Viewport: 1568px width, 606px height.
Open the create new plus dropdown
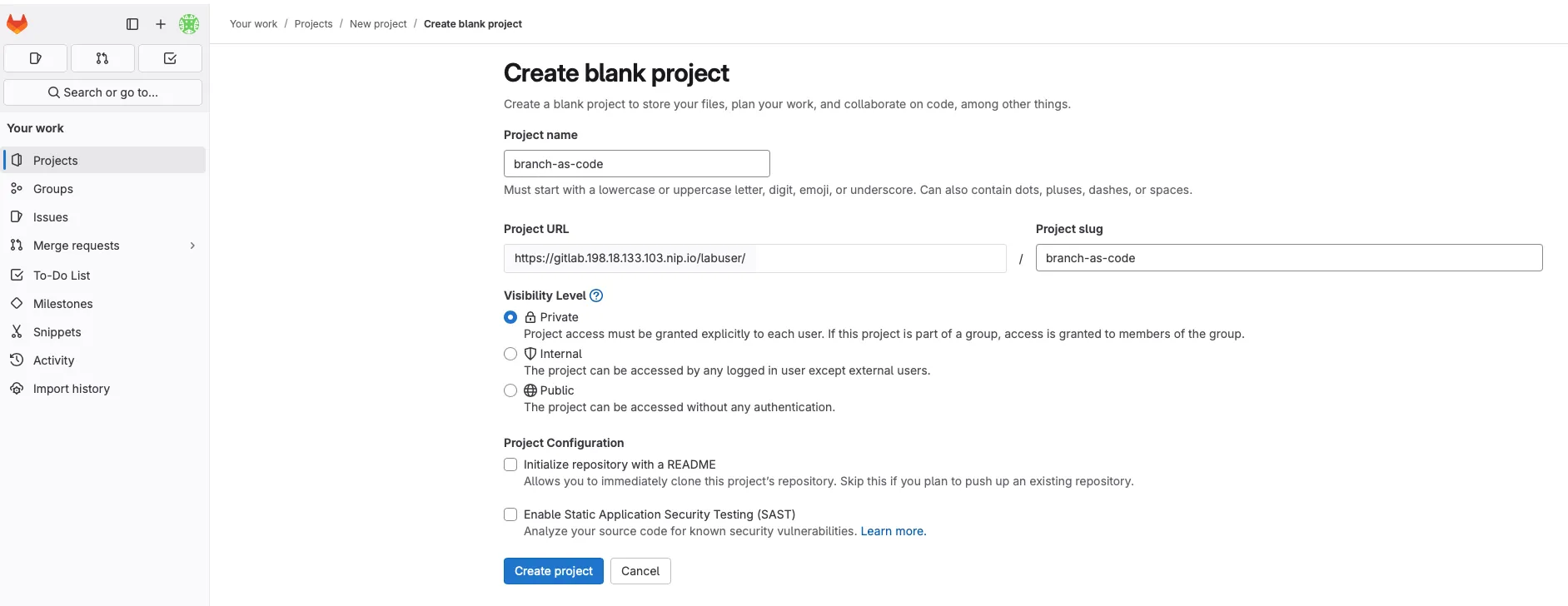161,24
